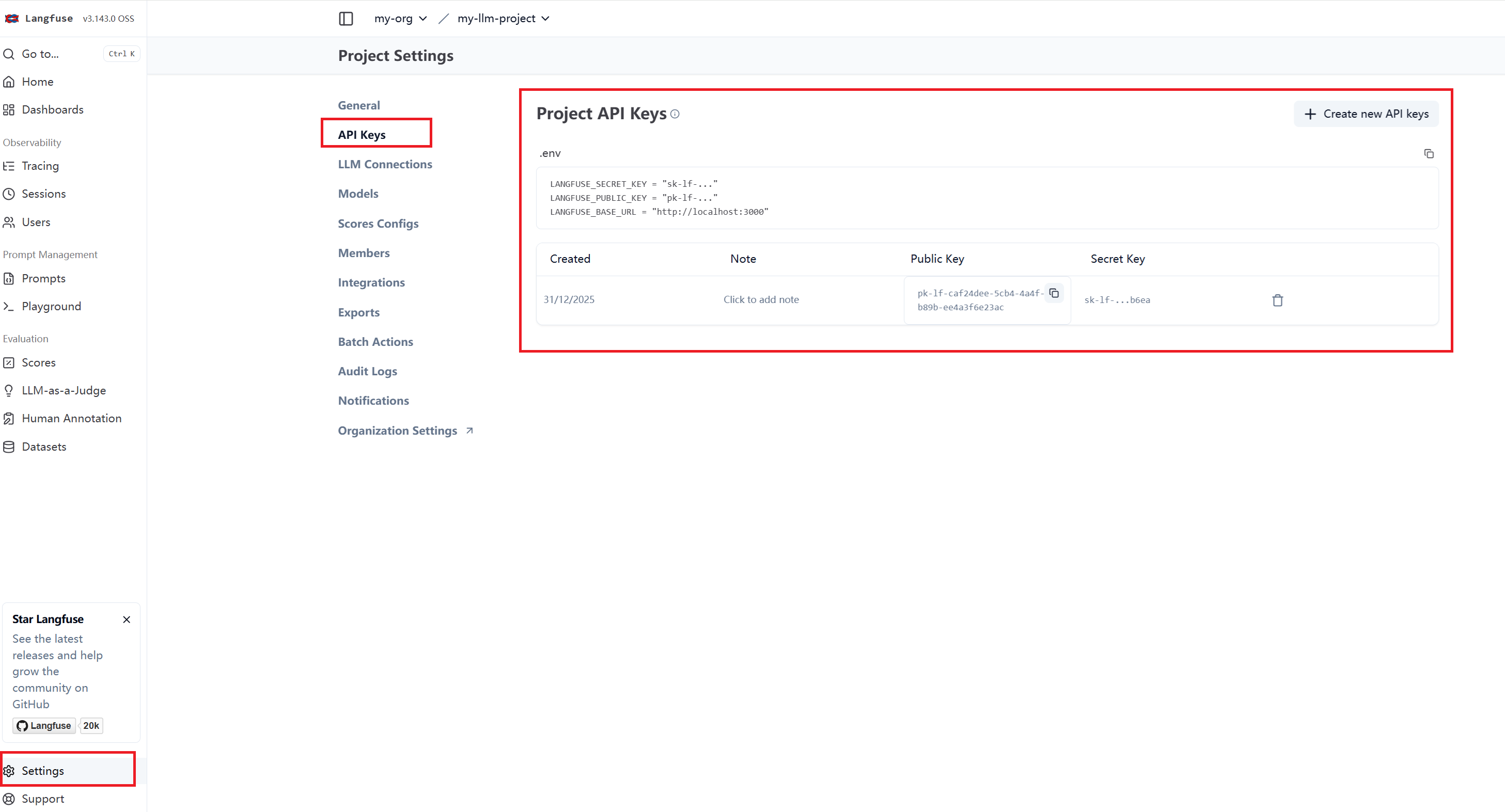This screenshot has height=812, width=1505.
Task: Open the Datasets page
Action: tap(44, 447)
